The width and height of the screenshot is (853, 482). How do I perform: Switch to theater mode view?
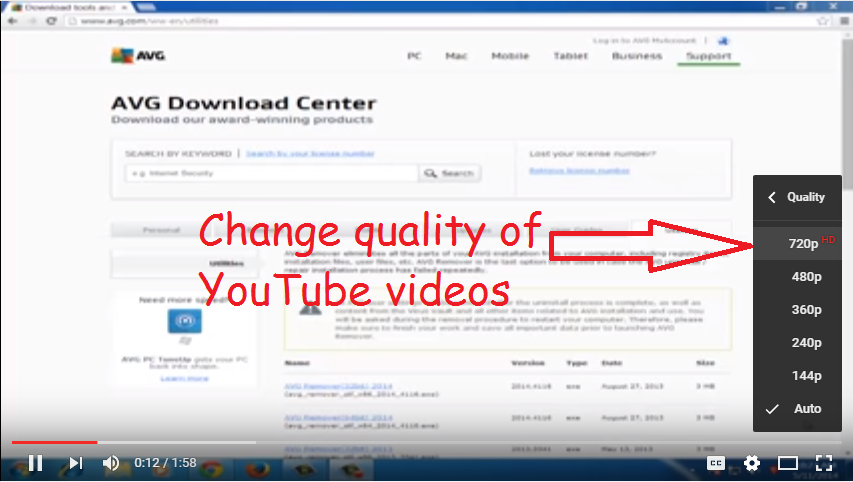tap(788, 463)
